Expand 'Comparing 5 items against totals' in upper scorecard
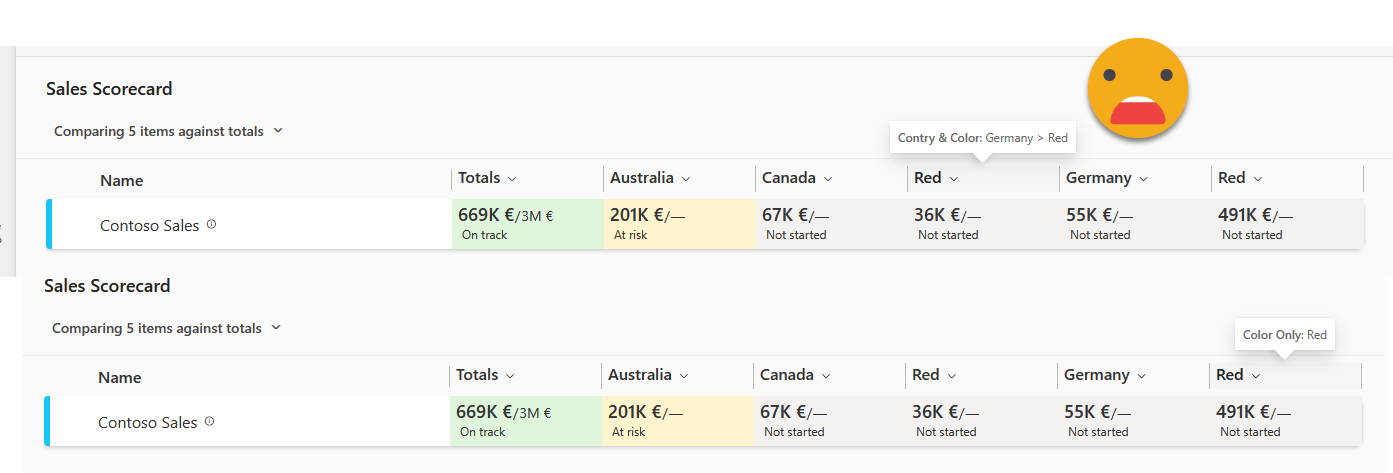Image resolution: width=1393 pixels, height=473 pixels. click(x=278, y=130)
